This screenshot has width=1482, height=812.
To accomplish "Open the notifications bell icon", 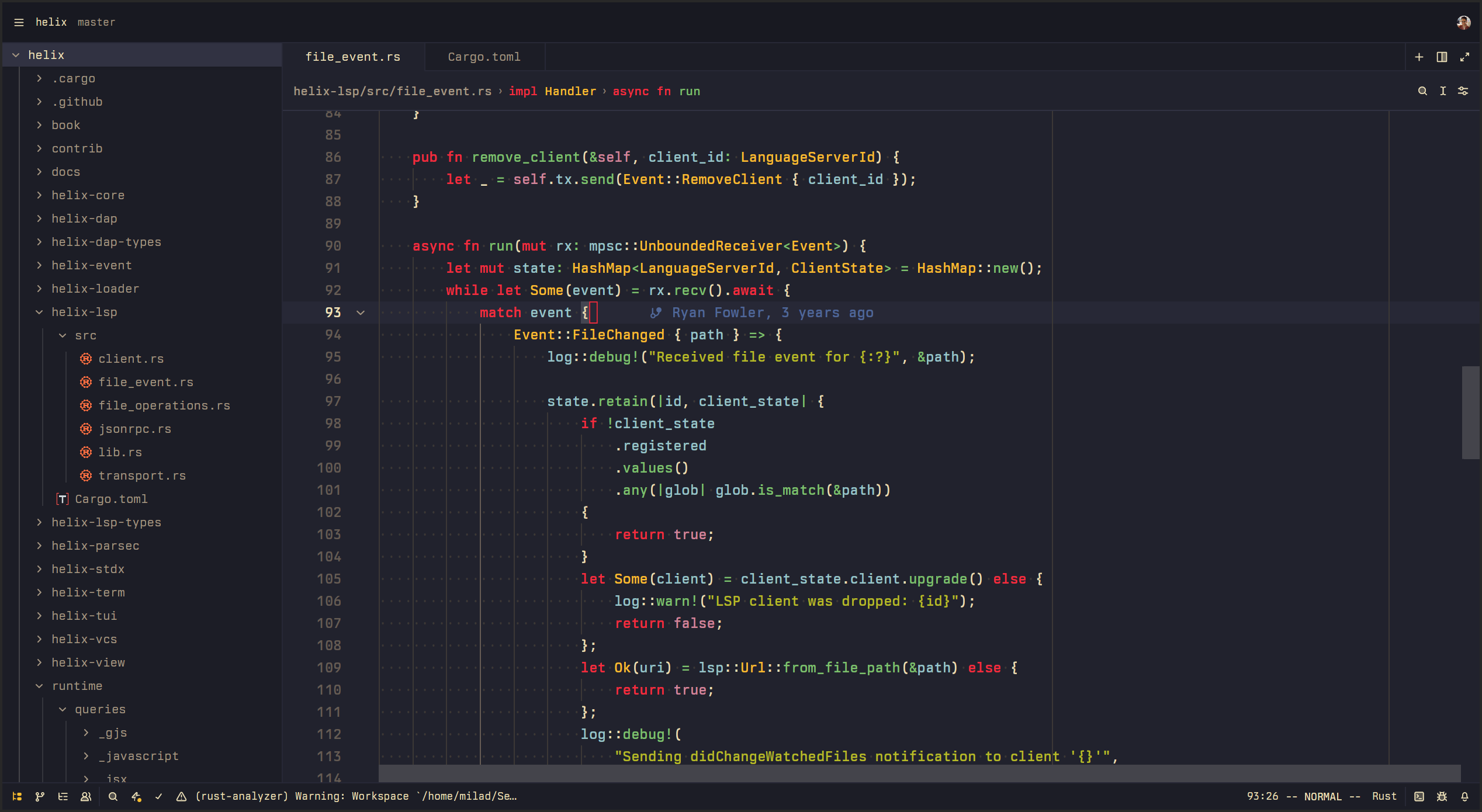I will pos(1464,796).
